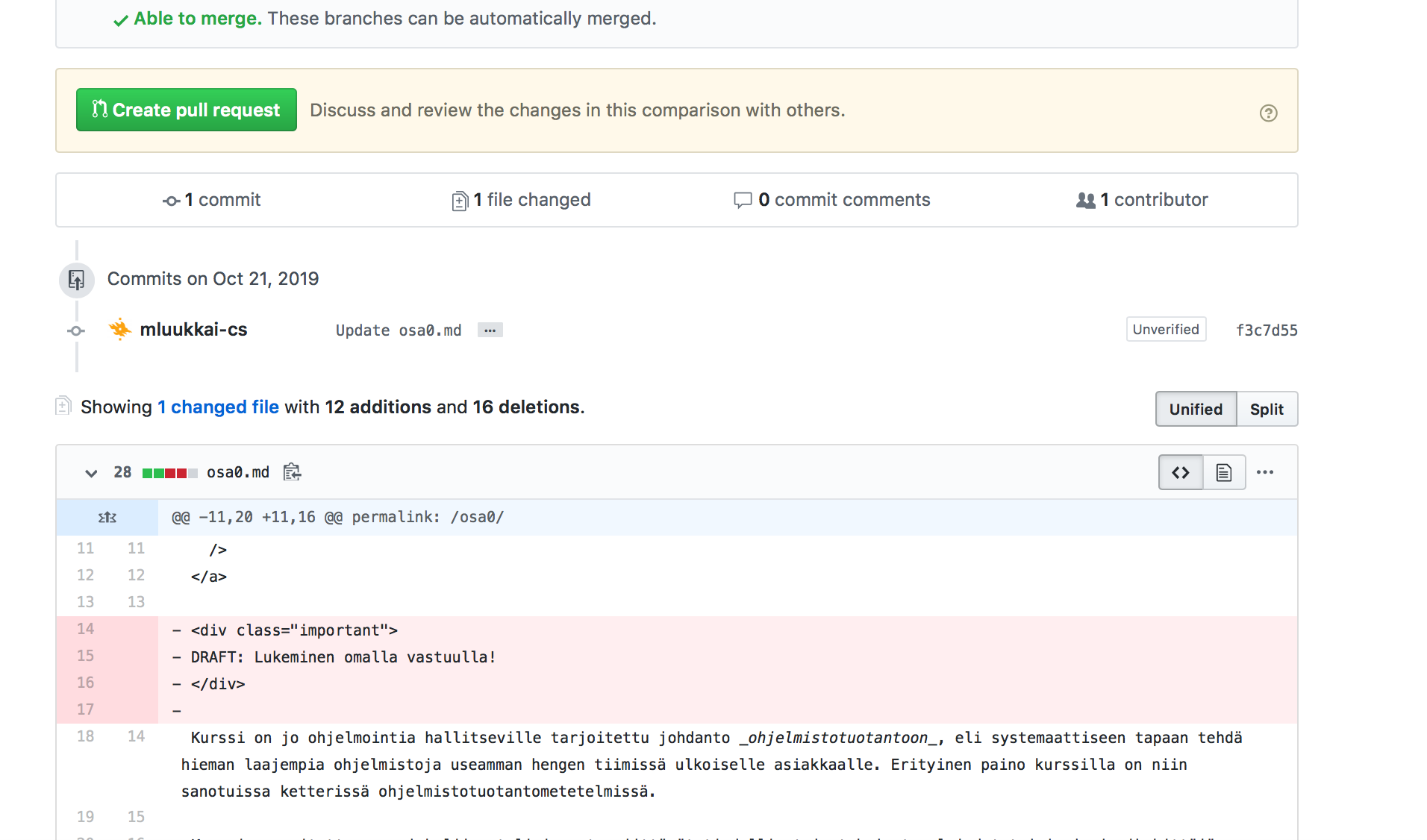Copy the osa0.md file path
This screenshot has height=840, width=1427.
[x=292, y=472]
